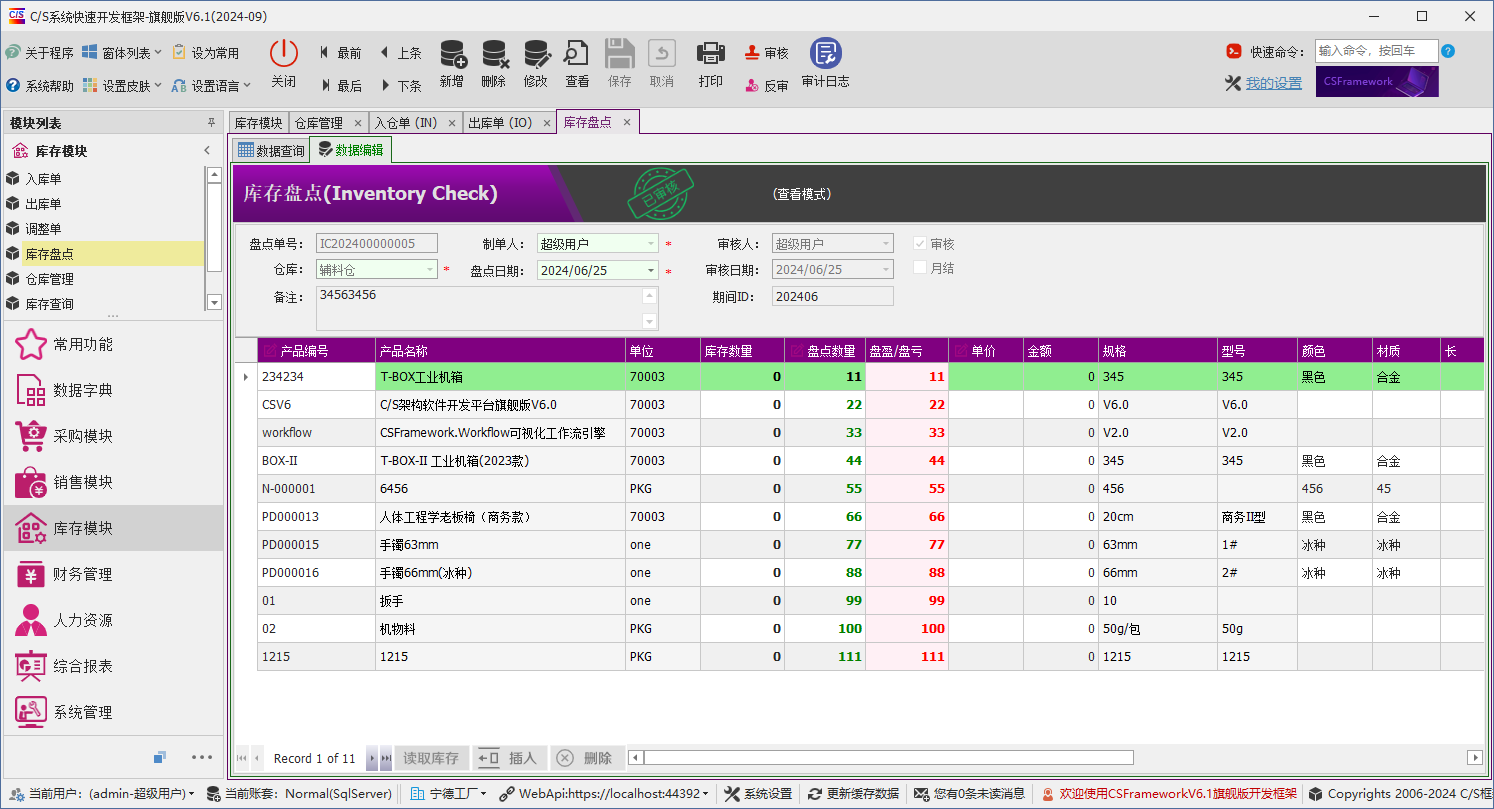The width and height of the screenshot is (1494, 809).
Task: Open 常用功能 star sidebar item
Action: tap(113, 344)
